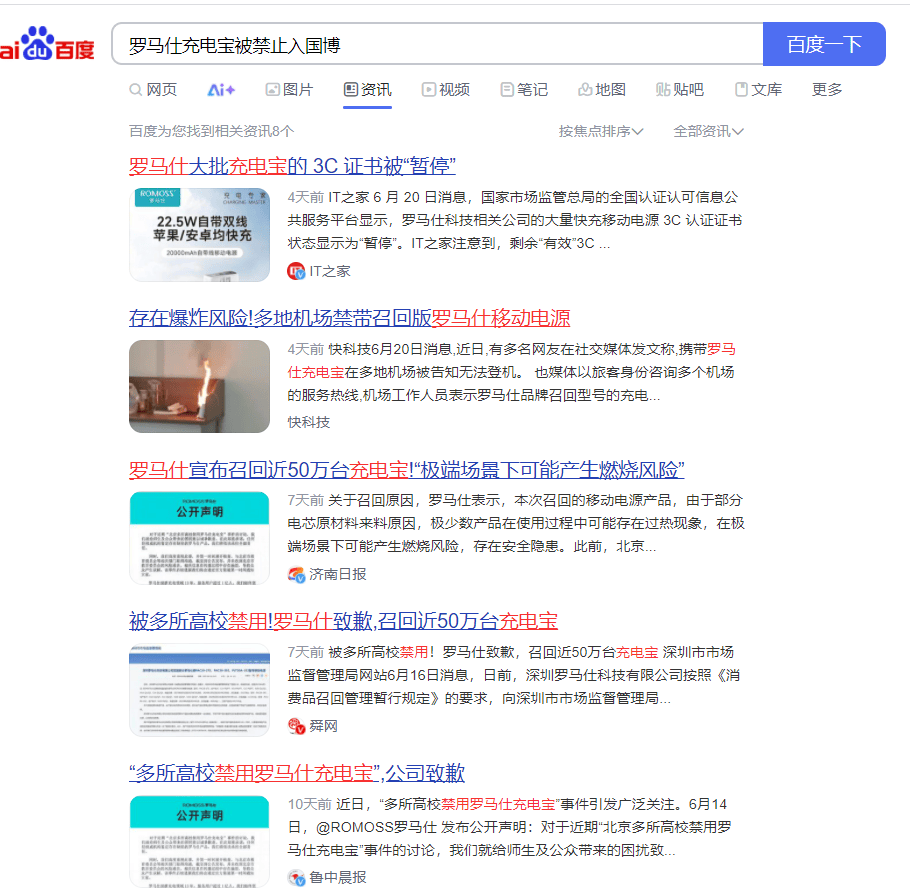Open the ROMOSS 22.5W power bank thumbnail
Screen dimensions: 910x893
point(200,234)
